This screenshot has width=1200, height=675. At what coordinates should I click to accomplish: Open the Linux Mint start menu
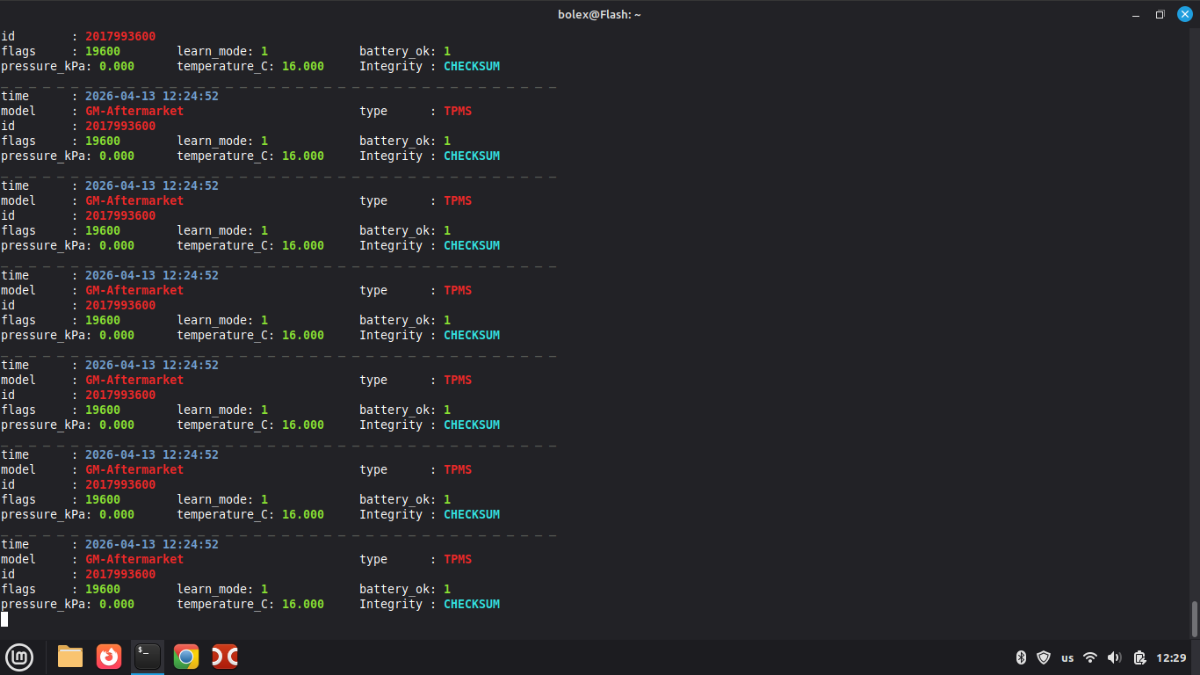(20, 657)
